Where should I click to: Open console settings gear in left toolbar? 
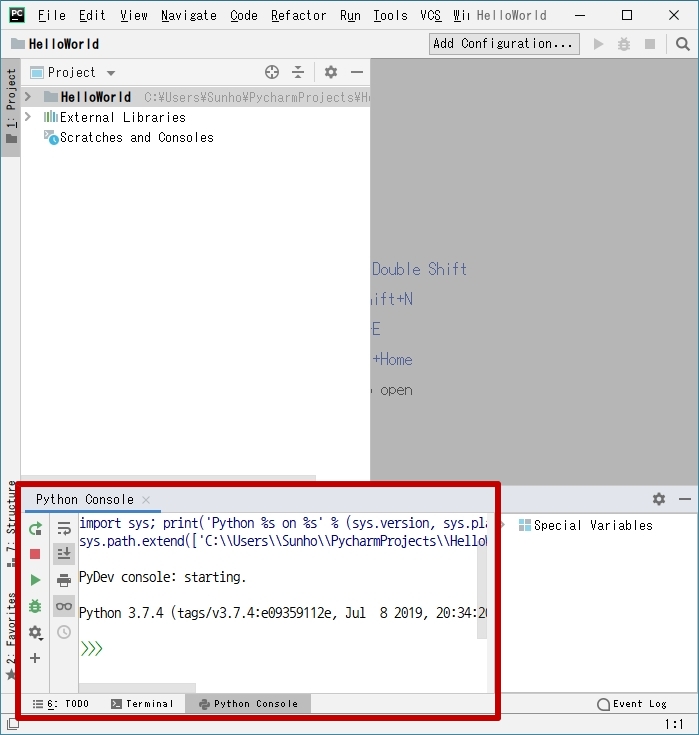pos(35,632)
